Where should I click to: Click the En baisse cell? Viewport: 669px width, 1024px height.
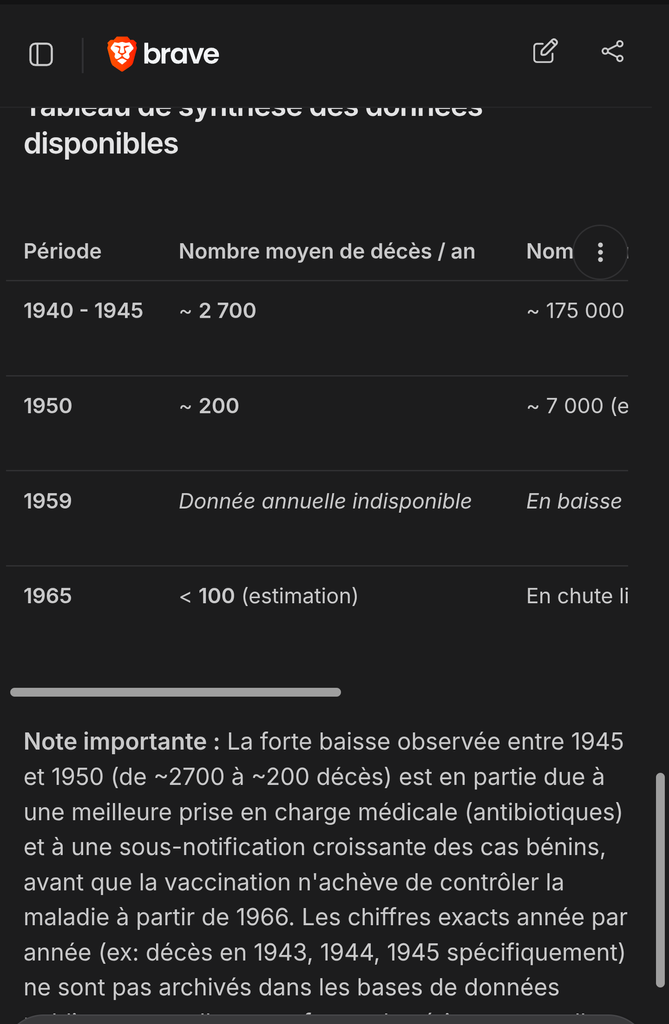point(574,502)
